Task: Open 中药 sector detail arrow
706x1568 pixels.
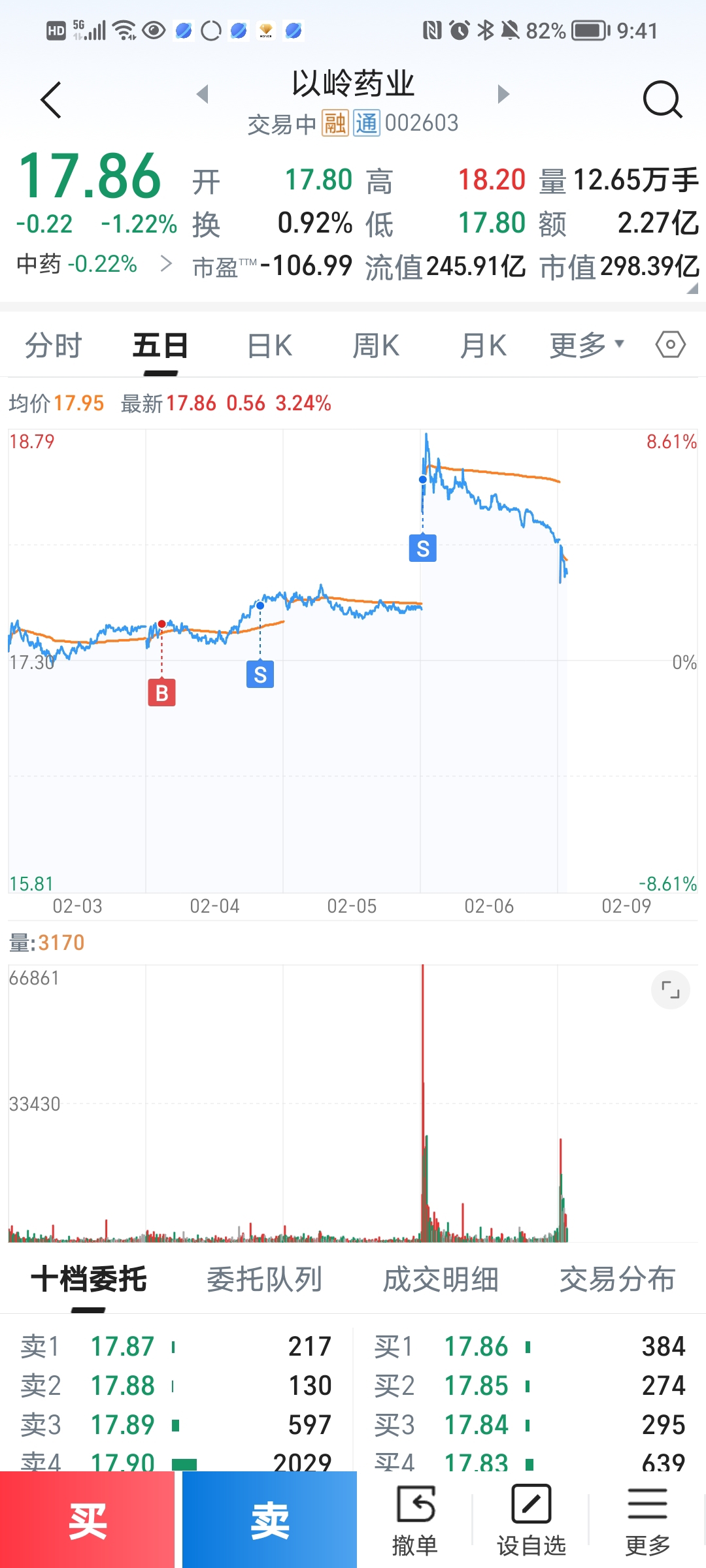Action: click(167, 264)
